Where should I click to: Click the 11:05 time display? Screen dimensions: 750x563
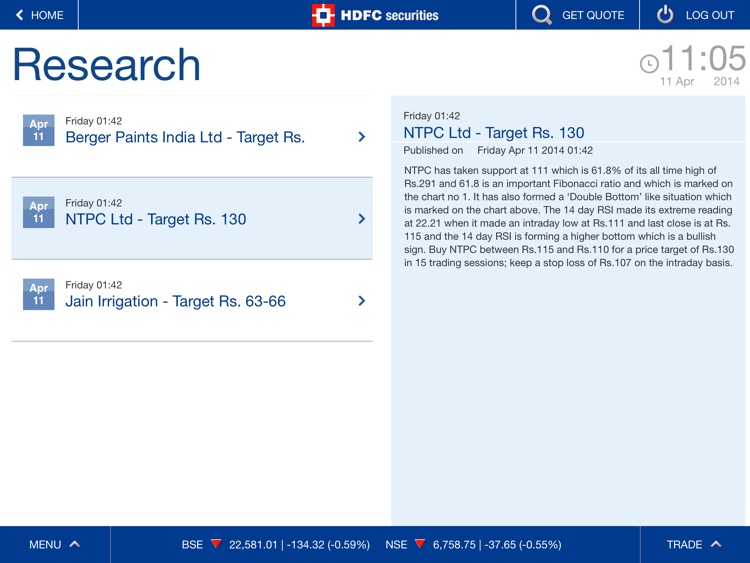pyautogui.click(x=703, y=59)
